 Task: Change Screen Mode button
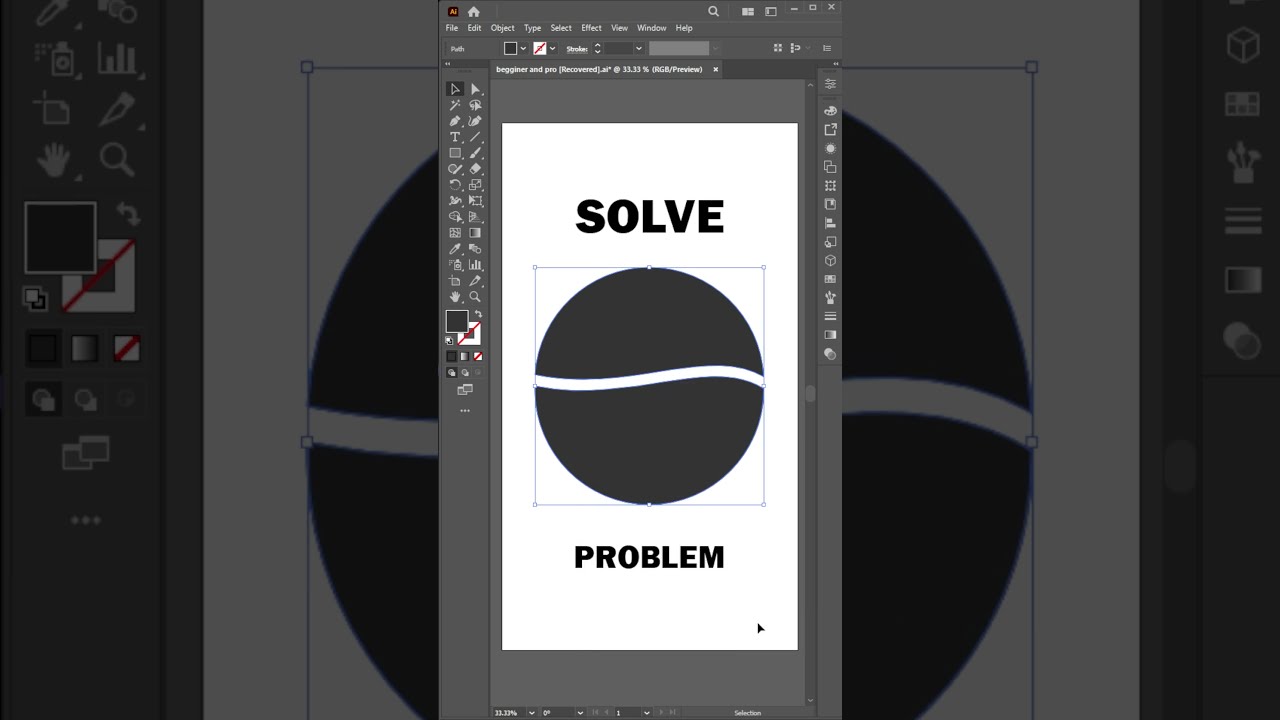pyautogui.click(x=465, y=390)
